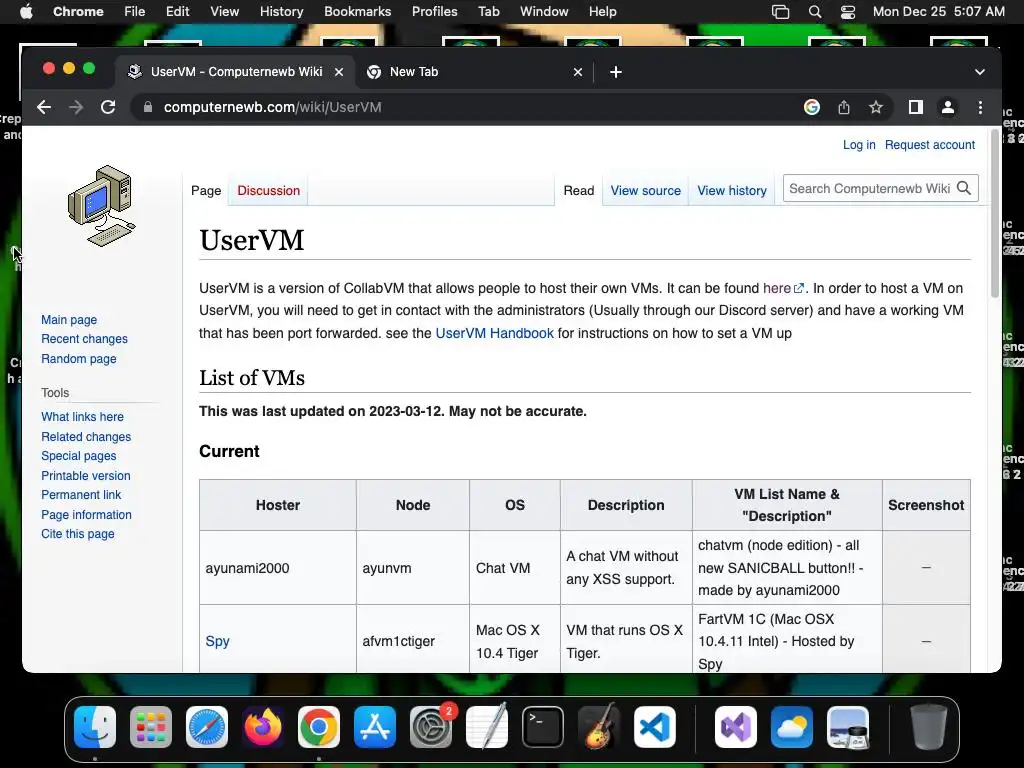
Task: Open Weather app from the Dock
Action: [x=792, y=727]
